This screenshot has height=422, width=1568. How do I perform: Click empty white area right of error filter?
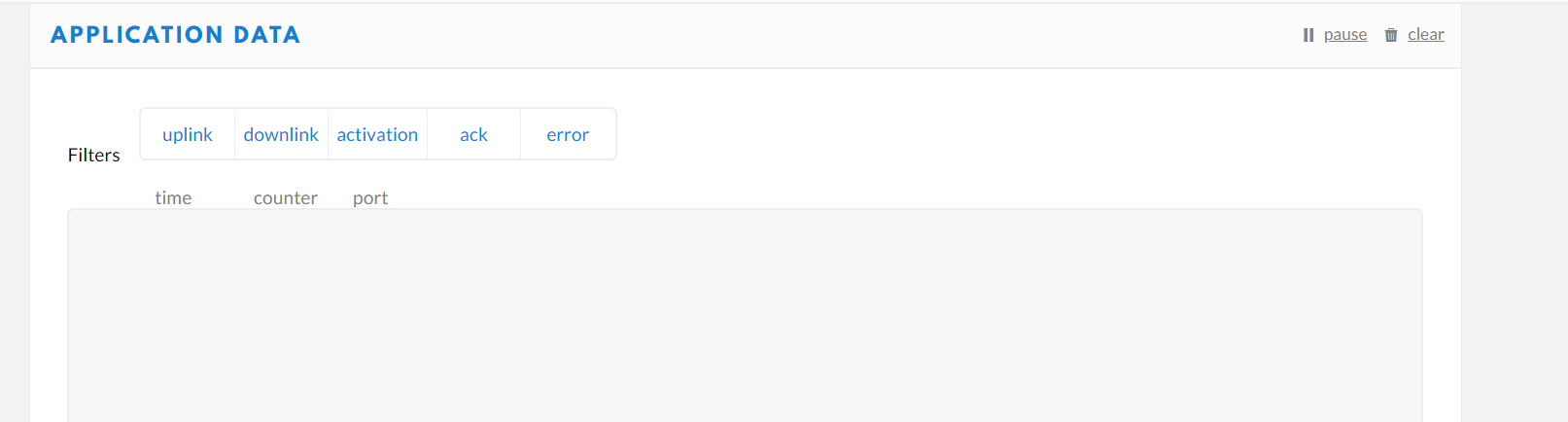[x=972, y=134]
